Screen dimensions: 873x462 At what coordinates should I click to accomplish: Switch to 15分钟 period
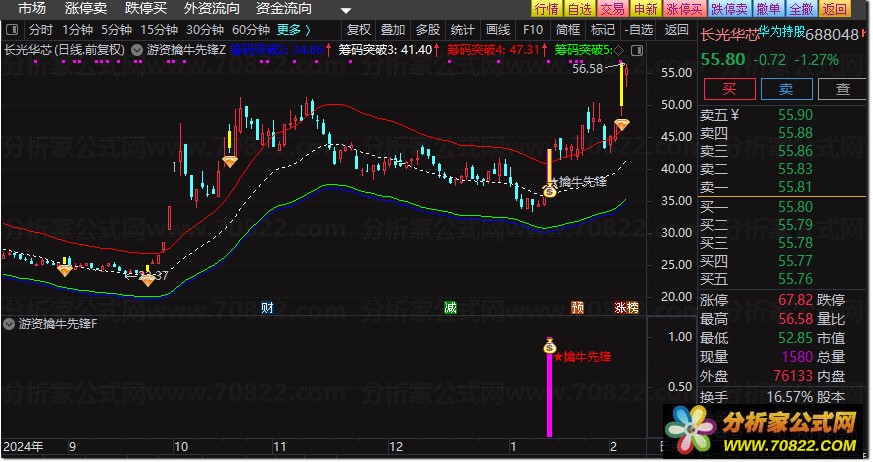pyautogui.click(x=159, y=30)
